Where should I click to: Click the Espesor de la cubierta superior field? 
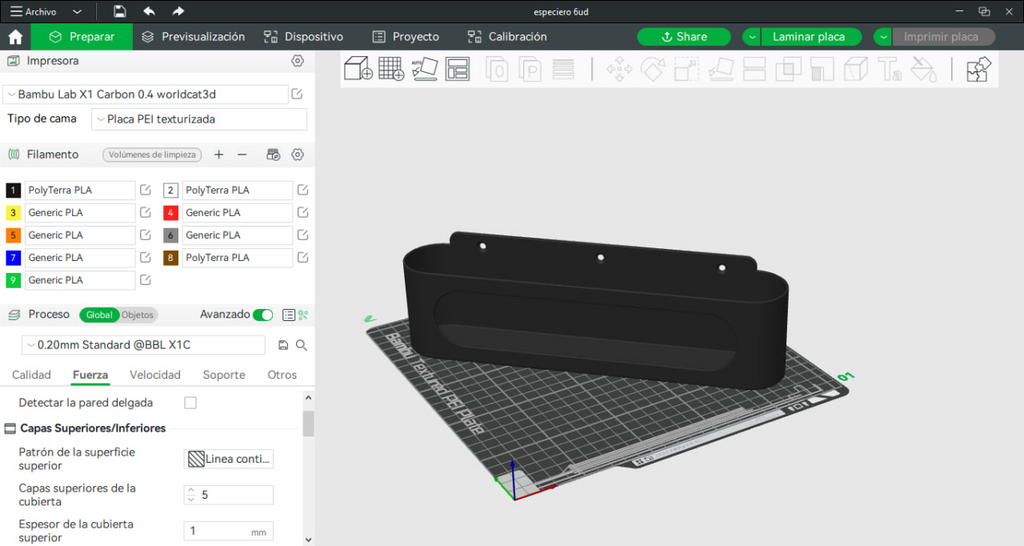pyautogui.click(x=229, y=532)
